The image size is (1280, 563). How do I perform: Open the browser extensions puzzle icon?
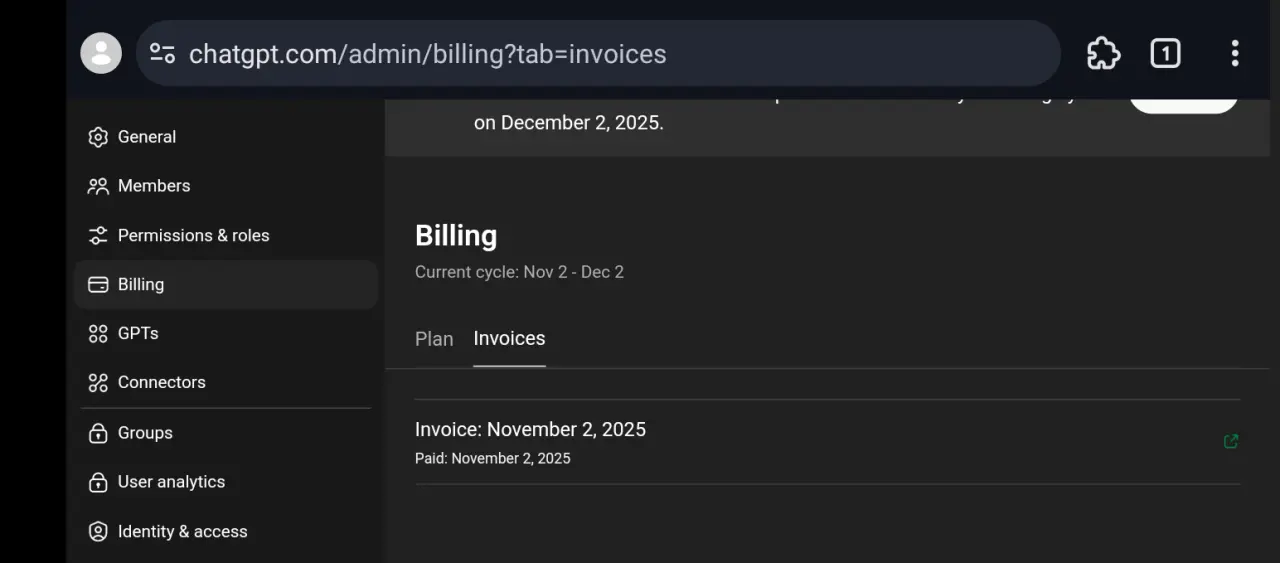coord(1103,53)
